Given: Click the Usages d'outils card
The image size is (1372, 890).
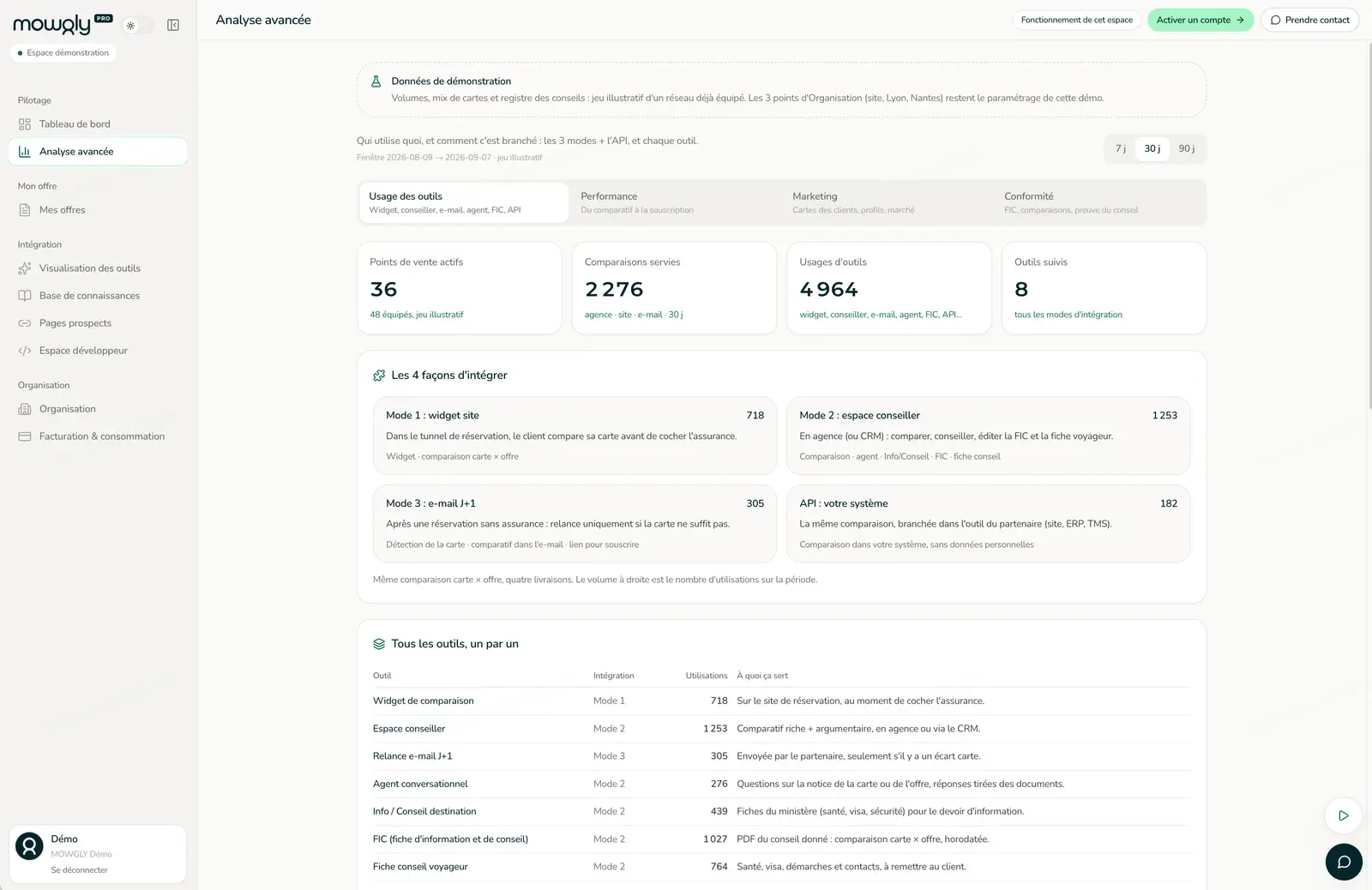Looking at the screenshot, I should point(889,288).
